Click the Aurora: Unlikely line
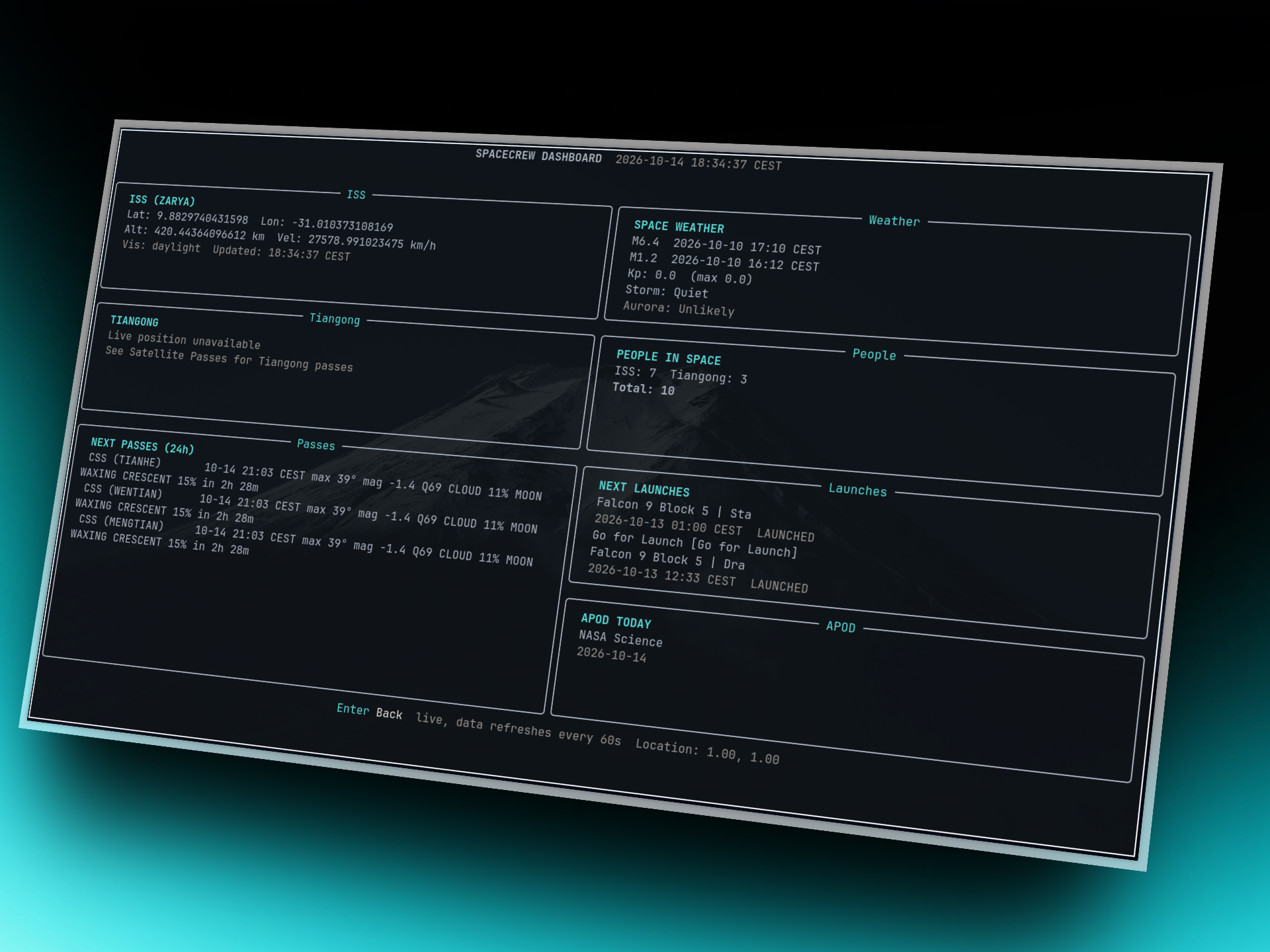Screen dimensions: 1270x952 679,309
